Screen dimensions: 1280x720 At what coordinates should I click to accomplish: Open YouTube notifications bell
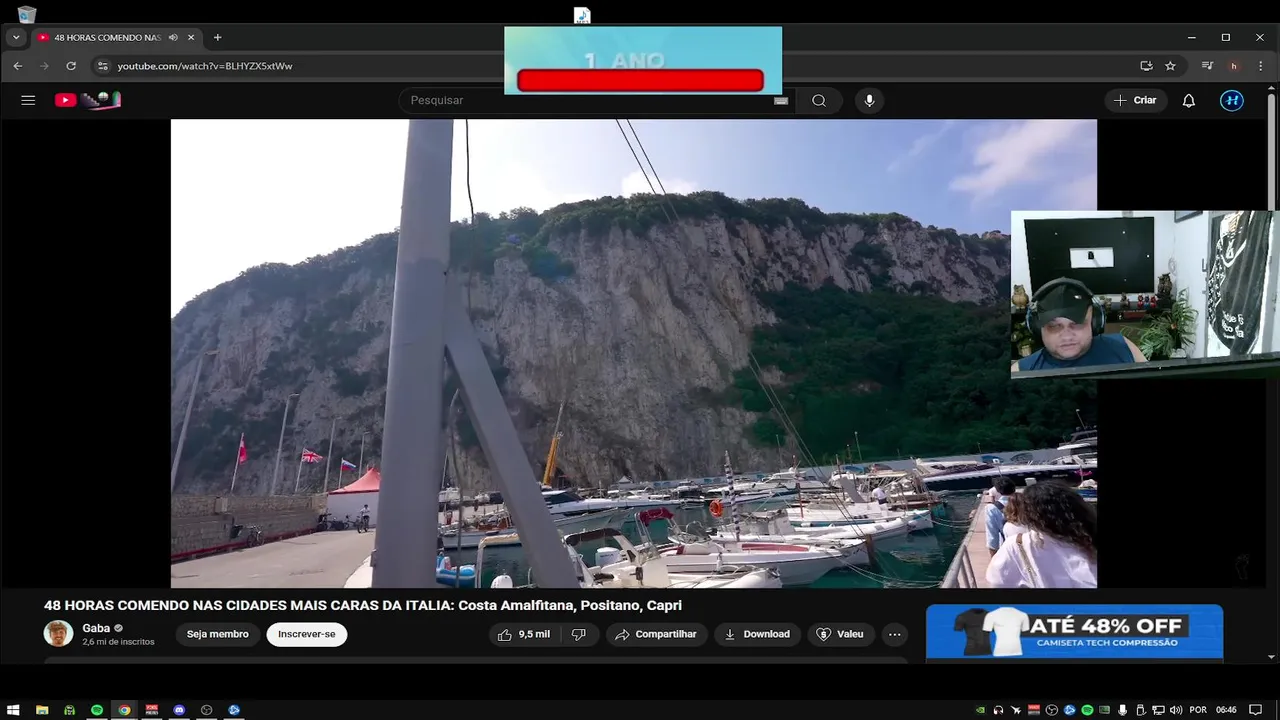click(x=1189, y=100)
